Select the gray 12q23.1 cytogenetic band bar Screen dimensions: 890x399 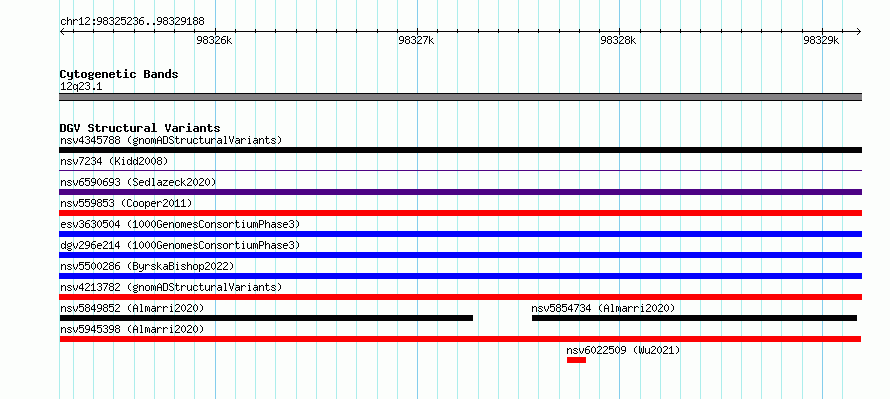coord(460,97)
